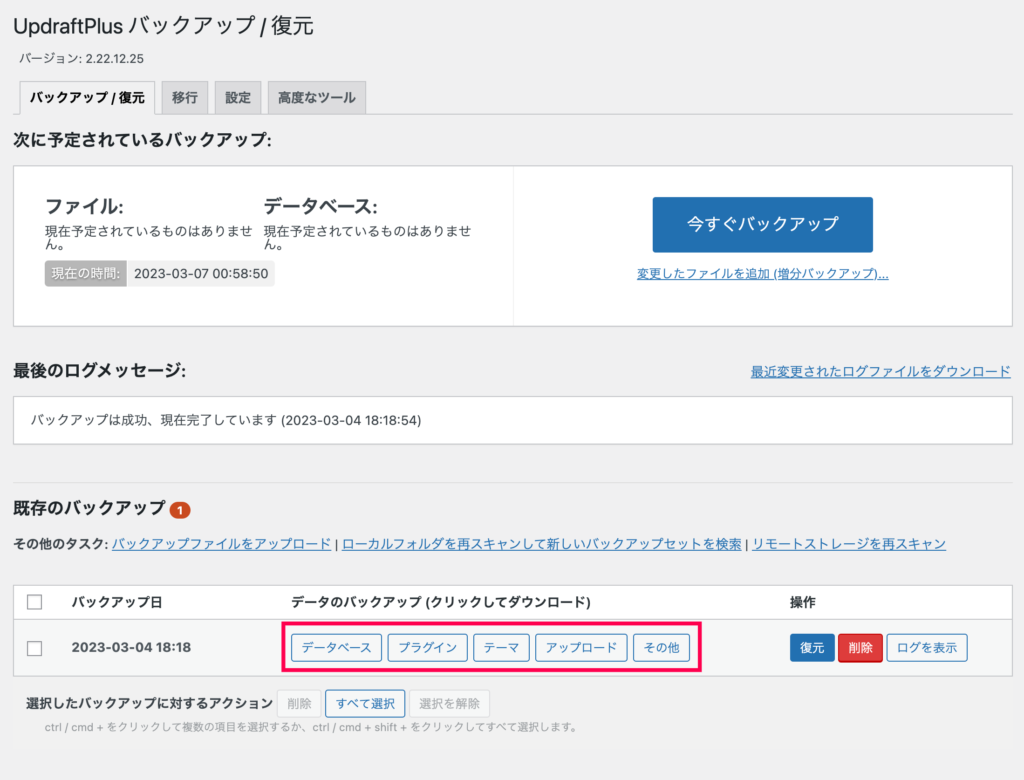Clear selection with 選択を解除
Screen dimensions: 1024x780
click(449, 704)
